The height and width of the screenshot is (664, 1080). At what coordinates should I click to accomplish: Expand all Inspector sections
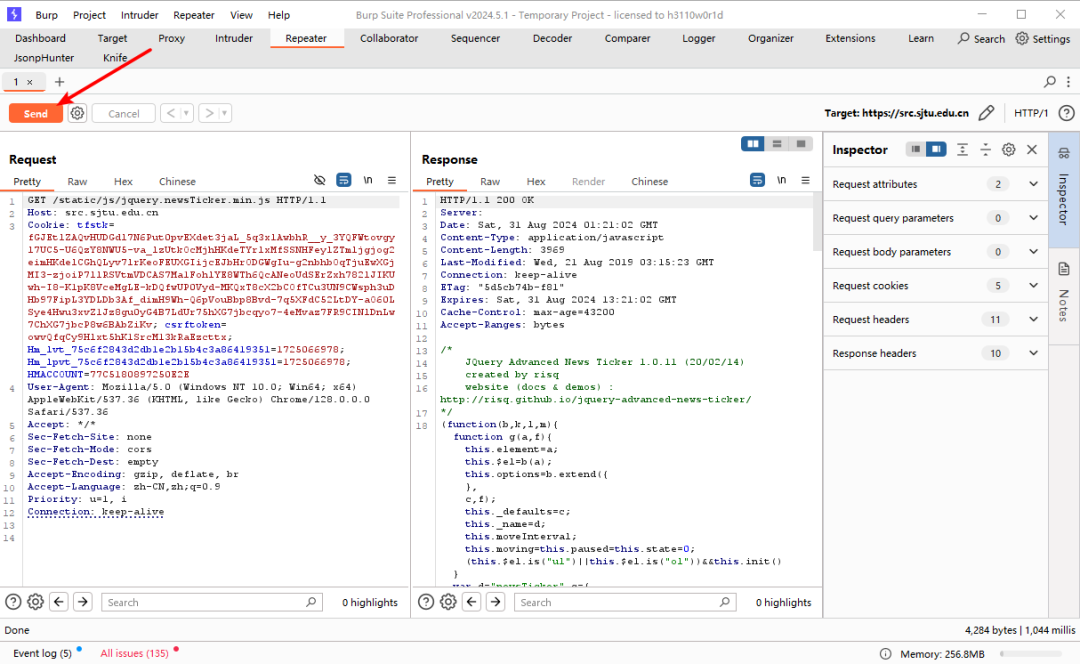(x=962, y=149)
